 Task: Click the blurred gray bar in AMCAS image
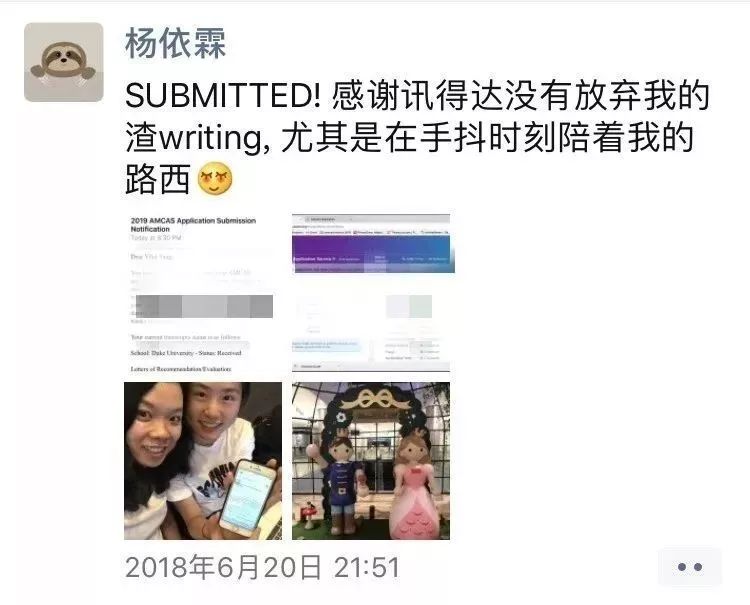tap(204, 306)
